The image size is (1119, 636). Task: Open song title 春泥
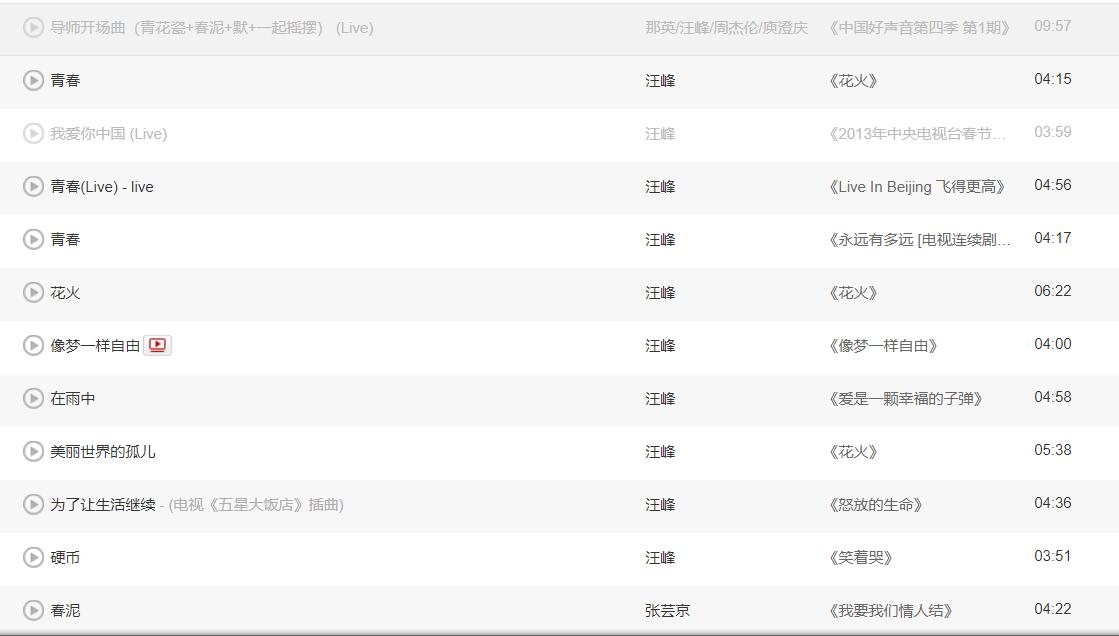(x=65, y=610)
